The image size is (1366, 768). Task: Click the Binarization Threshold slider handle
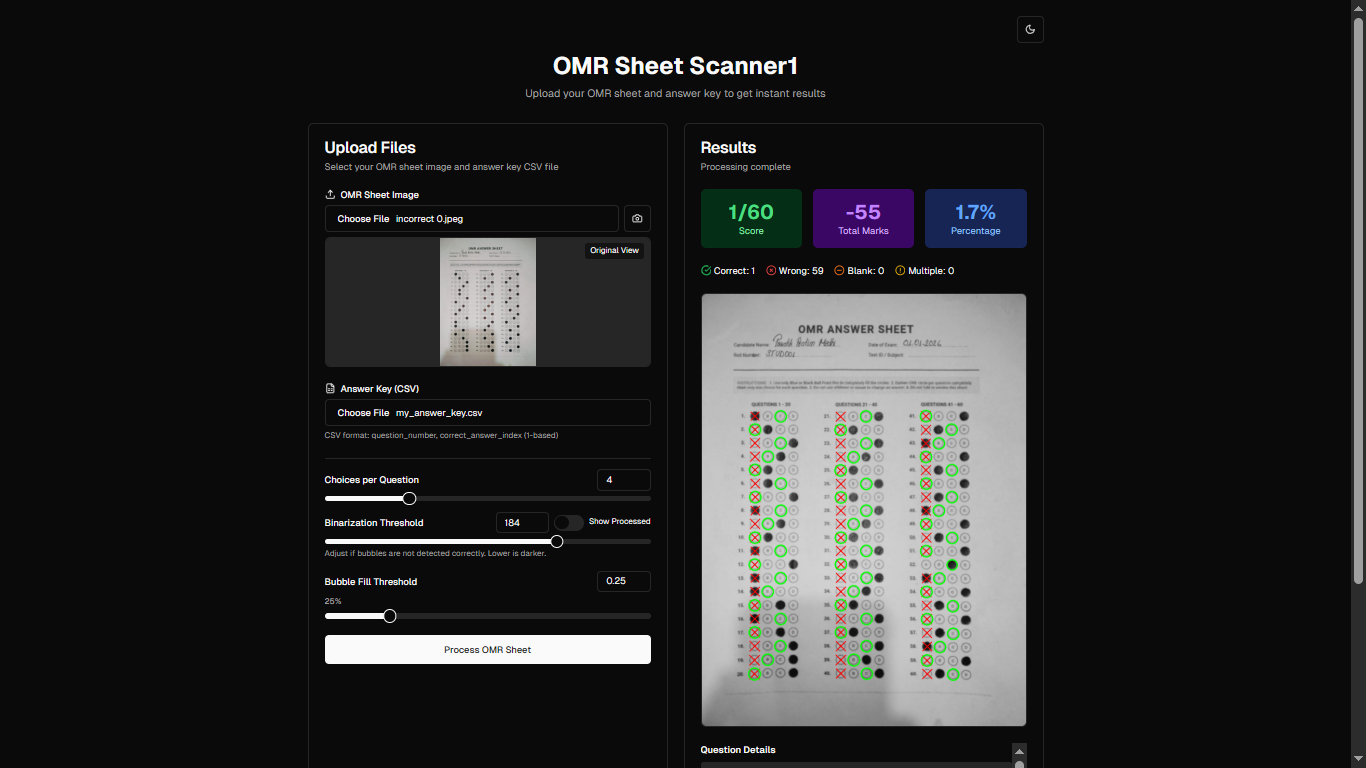[557, 541]
